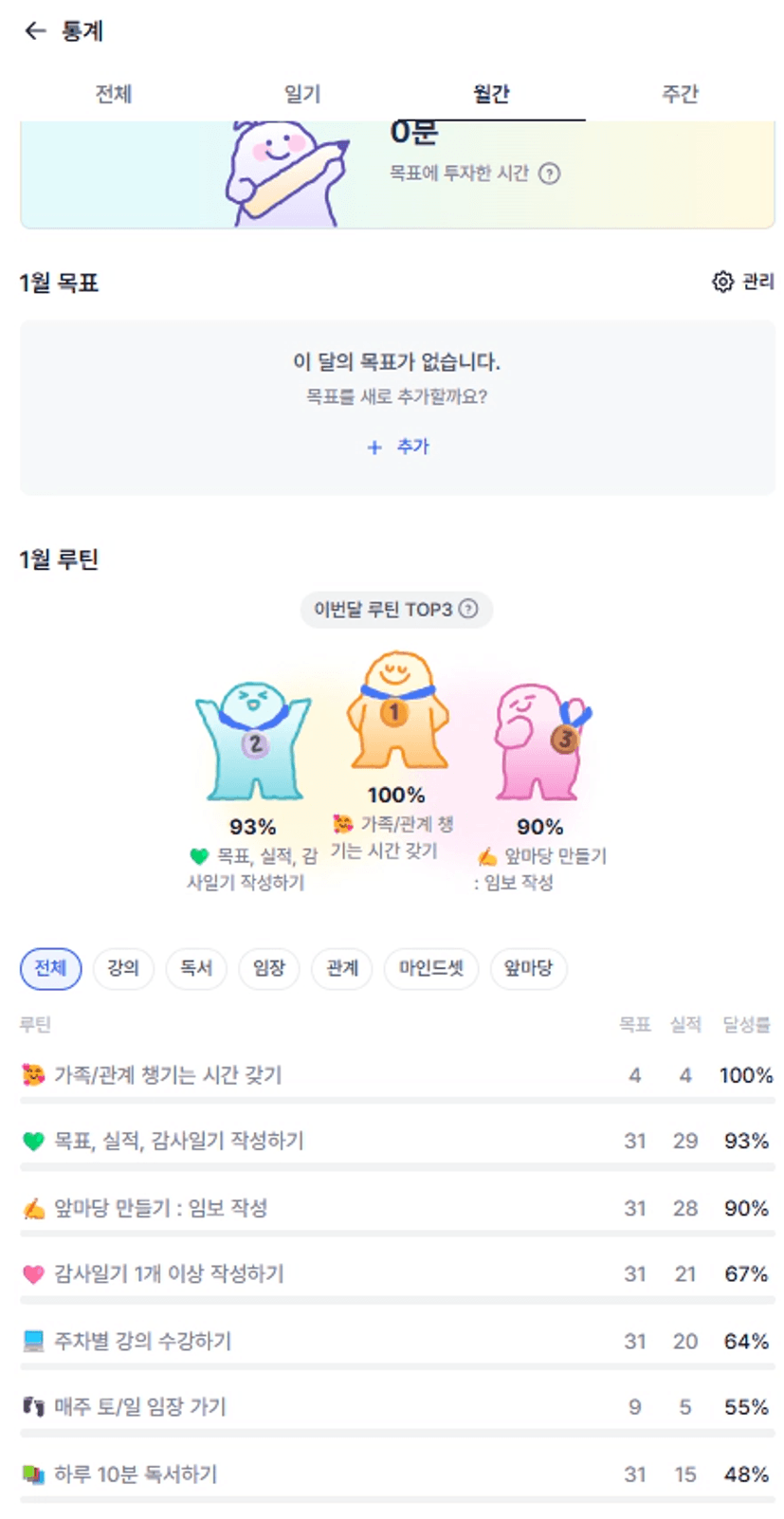
Task: Click the 관리 gear icon
Action: point(722,282)
